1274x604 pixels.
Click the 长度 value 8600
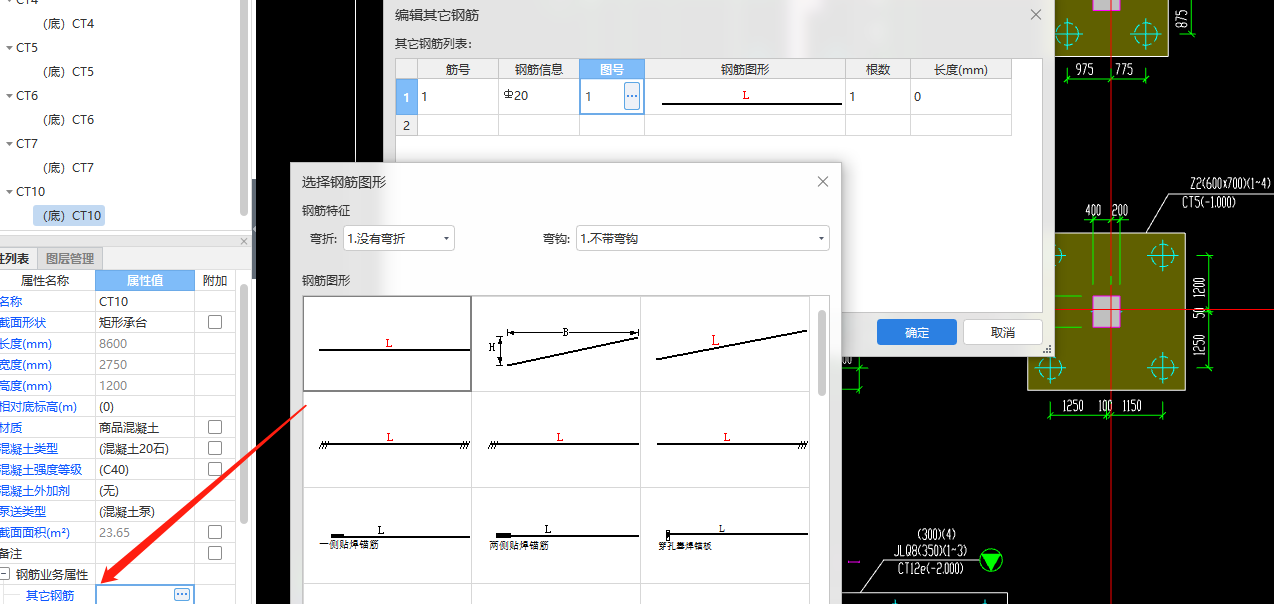[x=145, y=343]
